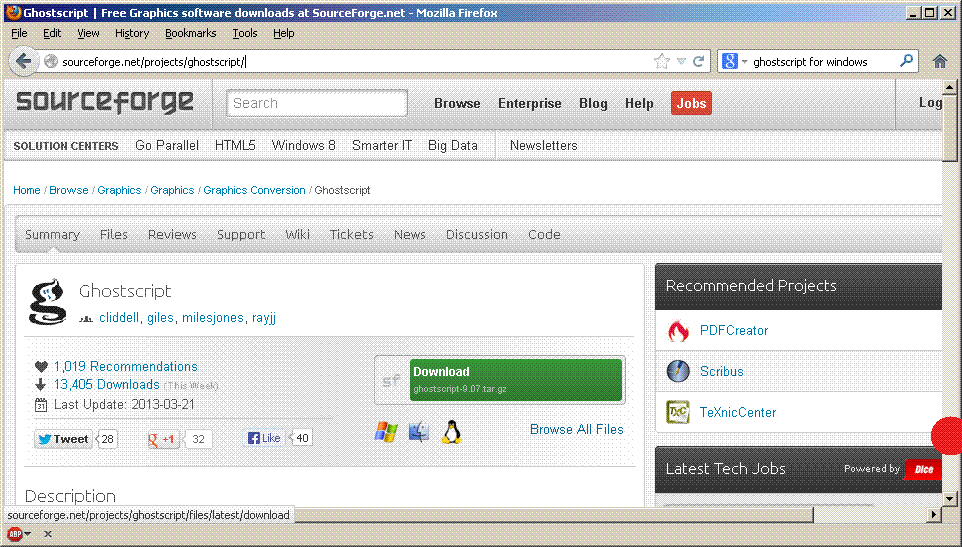Click the Ghostscript project logo
This screenshot has height=547, width=962.
47,302
